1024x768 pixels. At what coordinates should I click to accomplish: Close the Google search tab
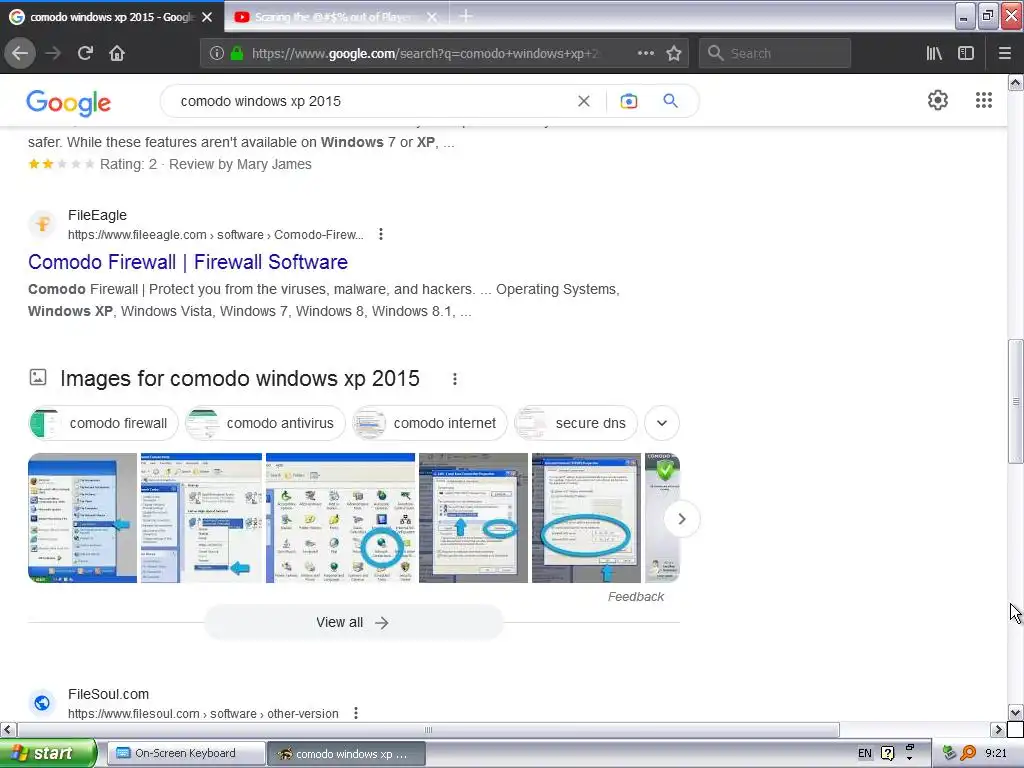click(207, 17)
